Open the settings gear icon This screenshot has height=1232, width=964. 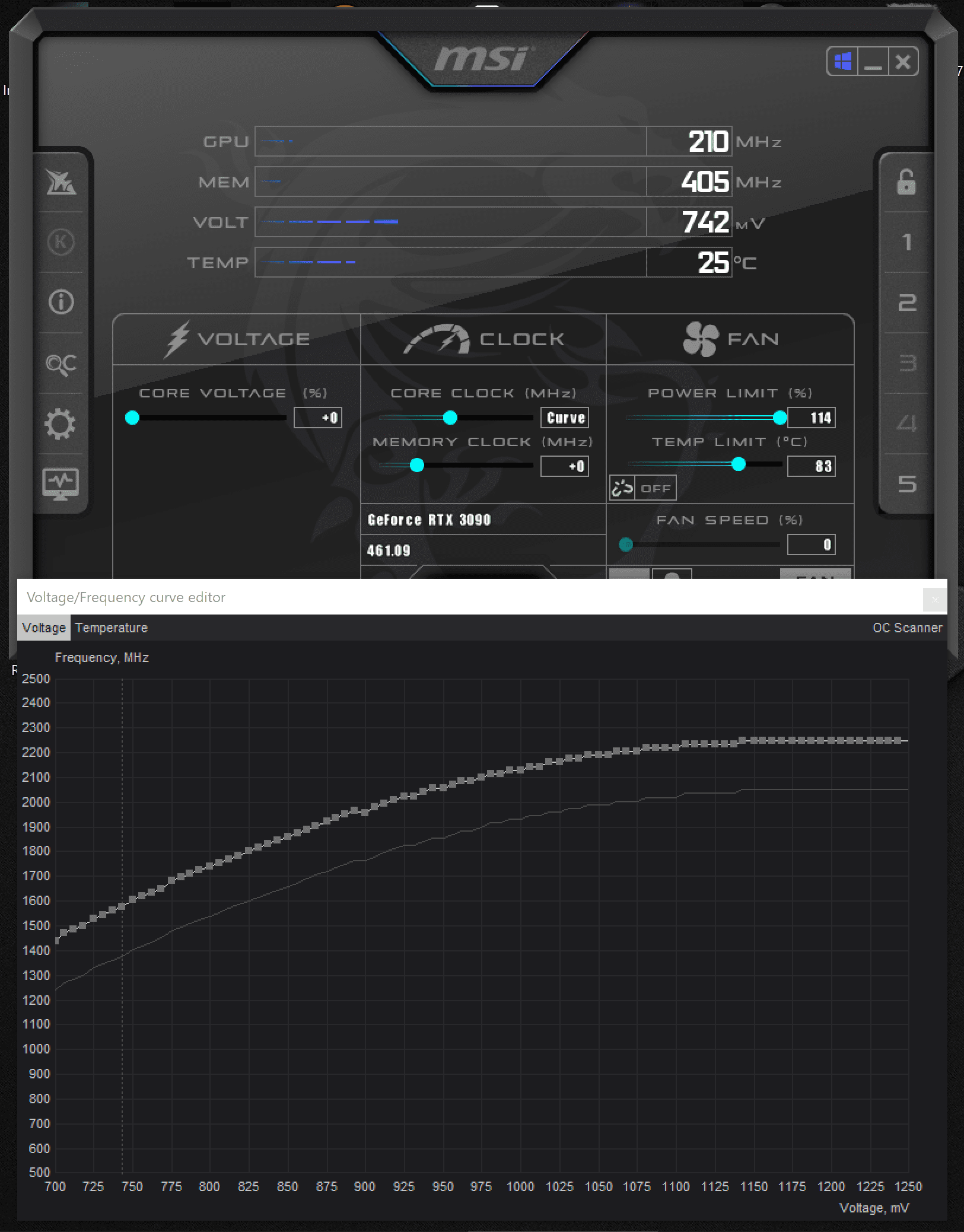(61, 424)
